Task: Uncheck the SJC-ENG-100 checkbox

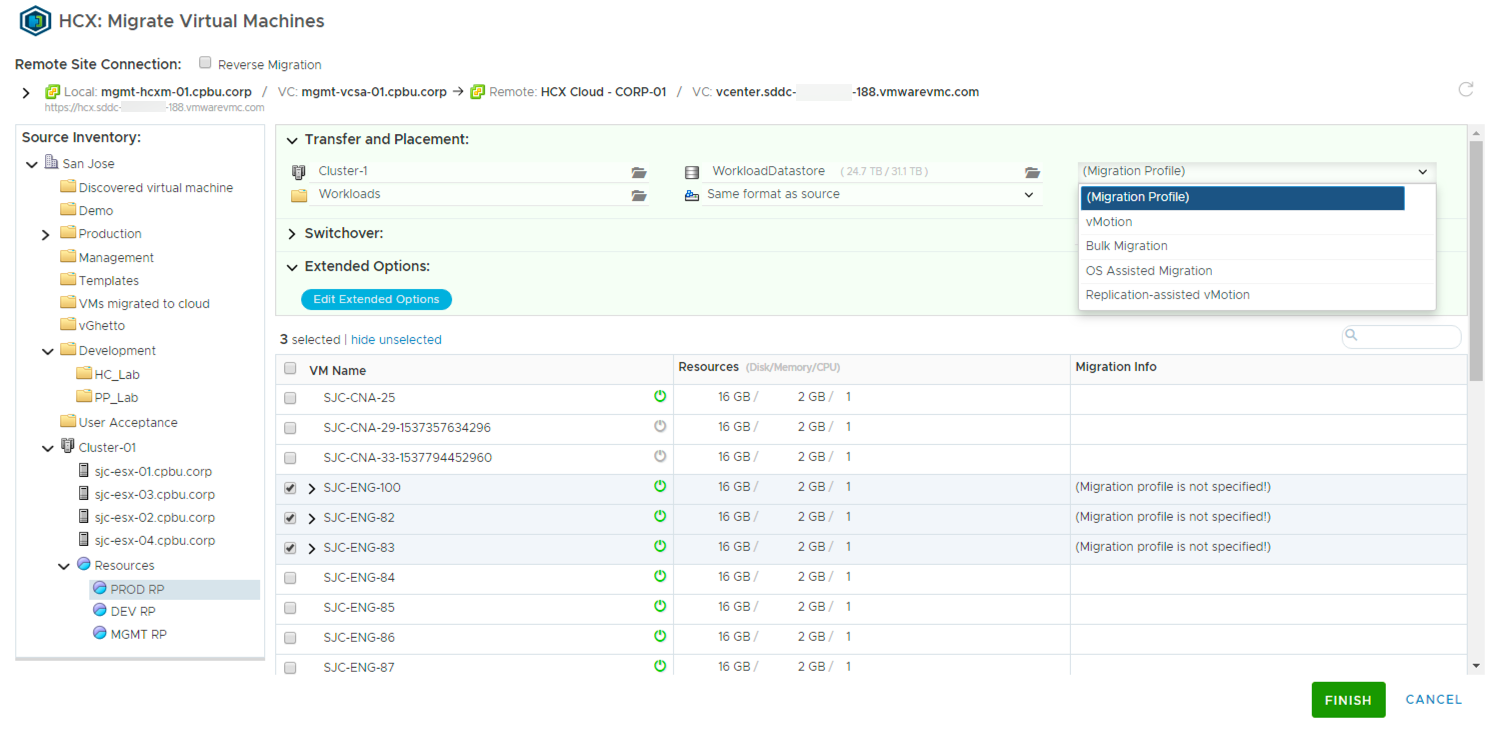Action: pyautogui.click(x=290, y=488)
